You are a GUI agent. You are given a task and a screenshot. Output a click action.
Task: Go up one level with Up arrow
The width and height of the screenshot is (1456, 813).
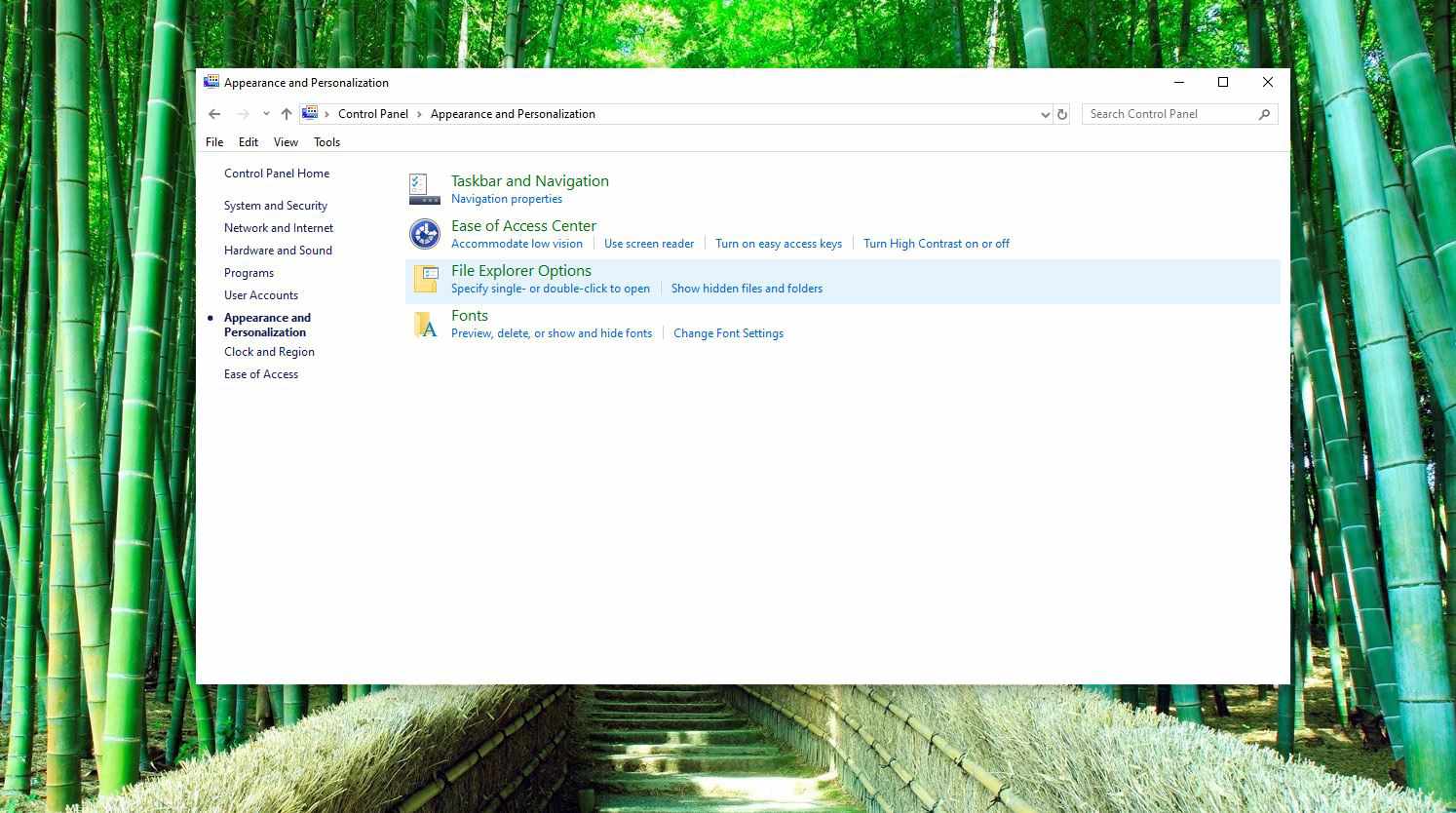tap(286, 114)
